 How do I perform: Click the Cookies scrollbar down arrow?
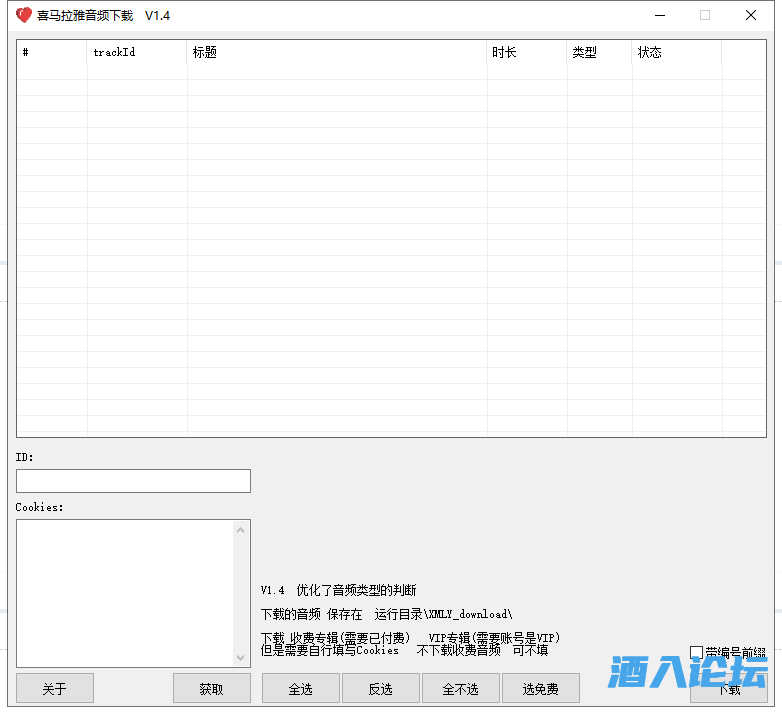pyautogui.click(x=240, y=657)
